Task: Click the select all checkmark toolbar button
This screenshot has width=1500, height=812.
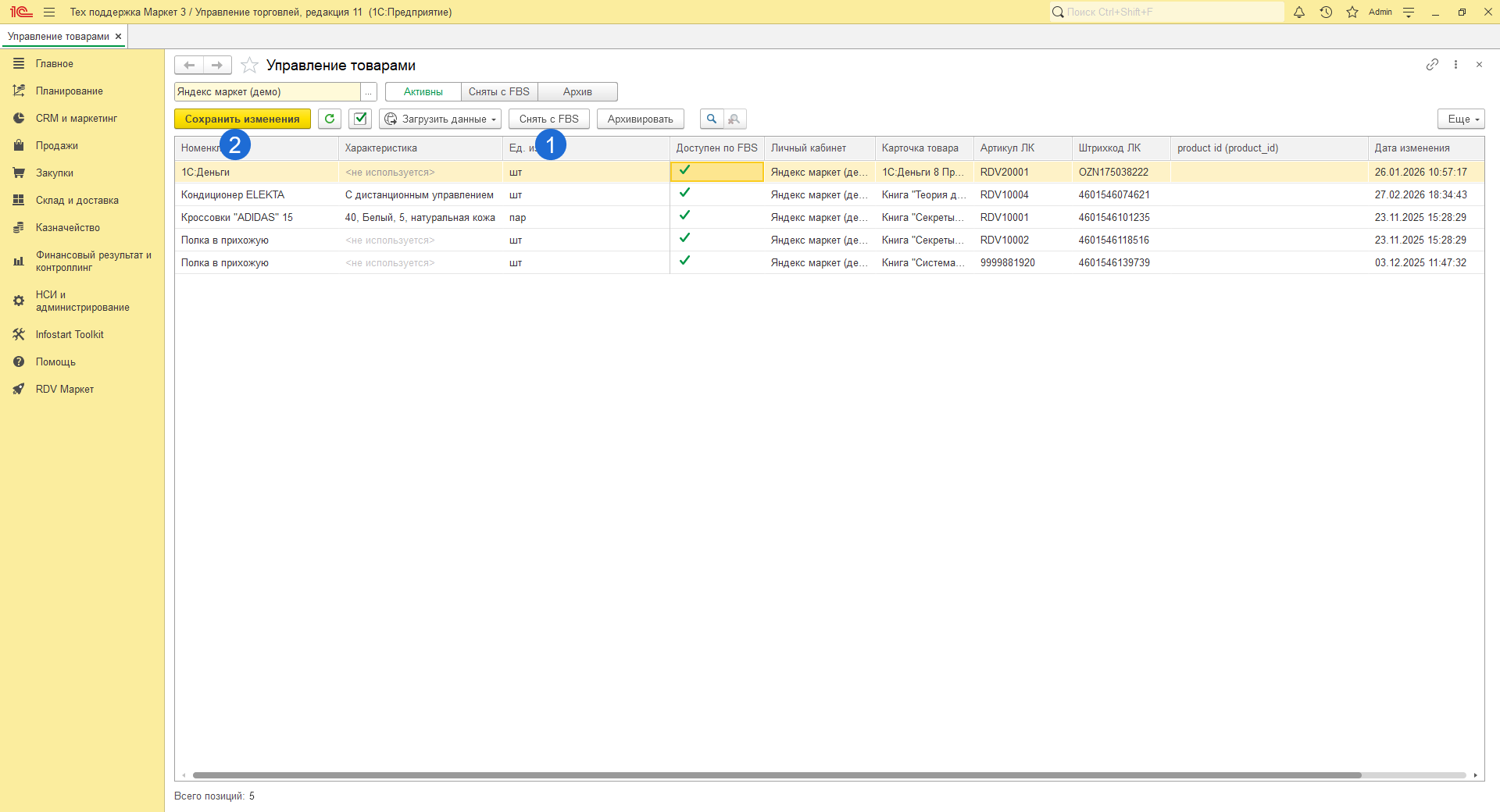Action: click(x=360, y=119)
